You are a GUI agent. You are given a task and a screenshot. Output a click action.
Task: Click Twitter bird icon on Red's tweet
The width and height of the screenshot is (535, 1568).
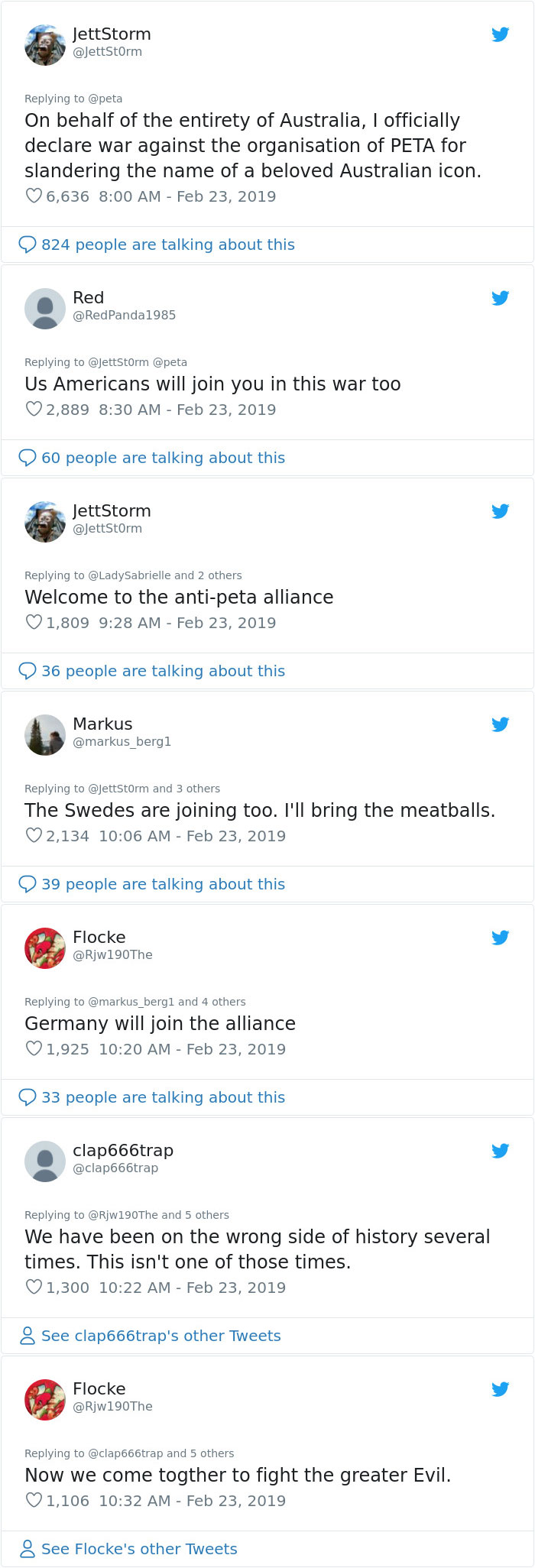pos(501,298)
